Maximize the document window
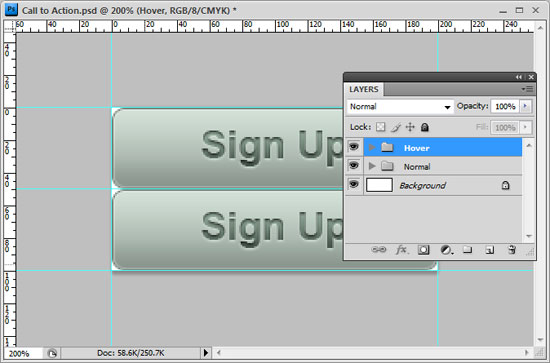 519,10
